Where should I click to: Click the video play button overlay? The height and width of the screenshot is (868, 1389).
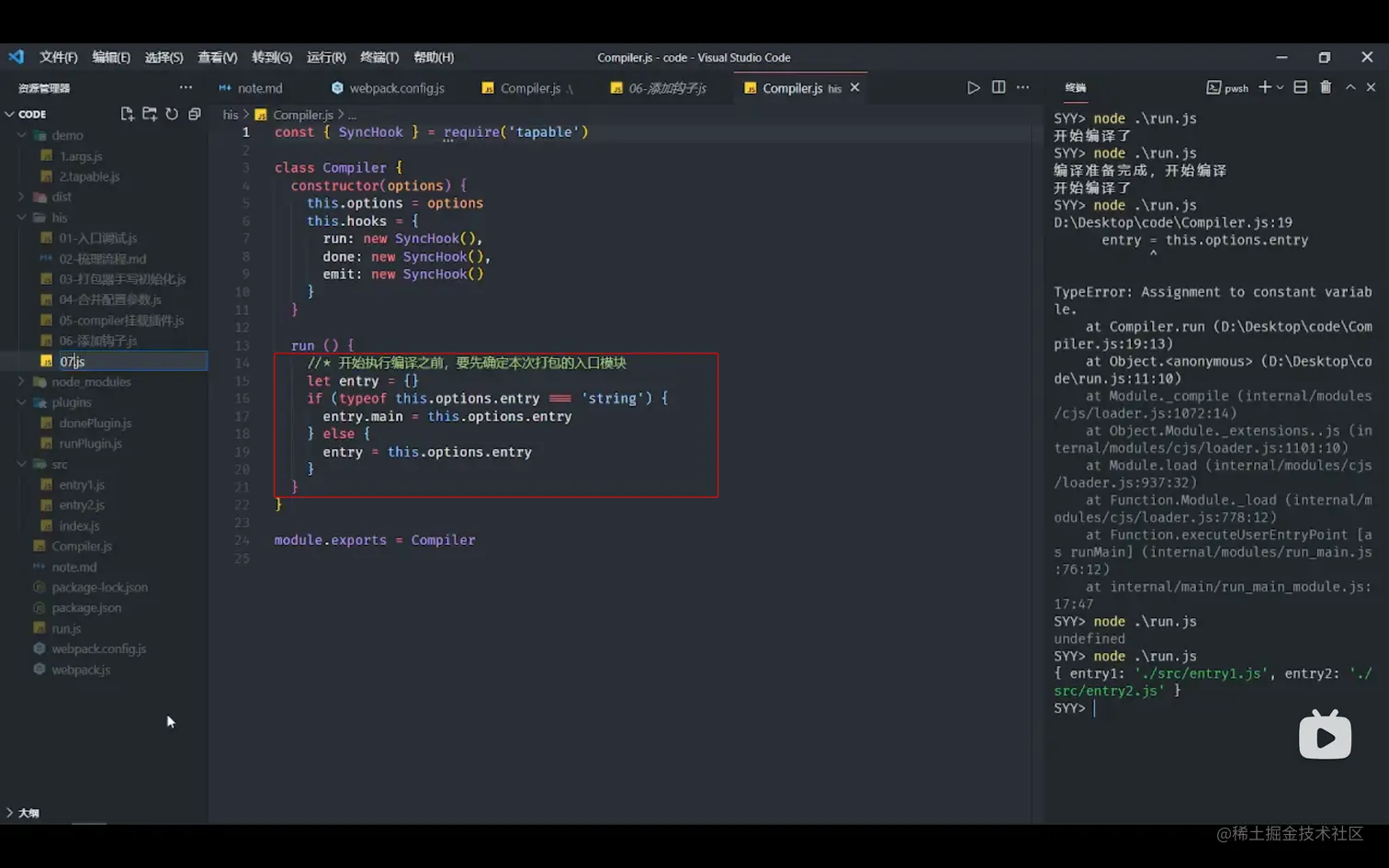(x=1325, y=736)
